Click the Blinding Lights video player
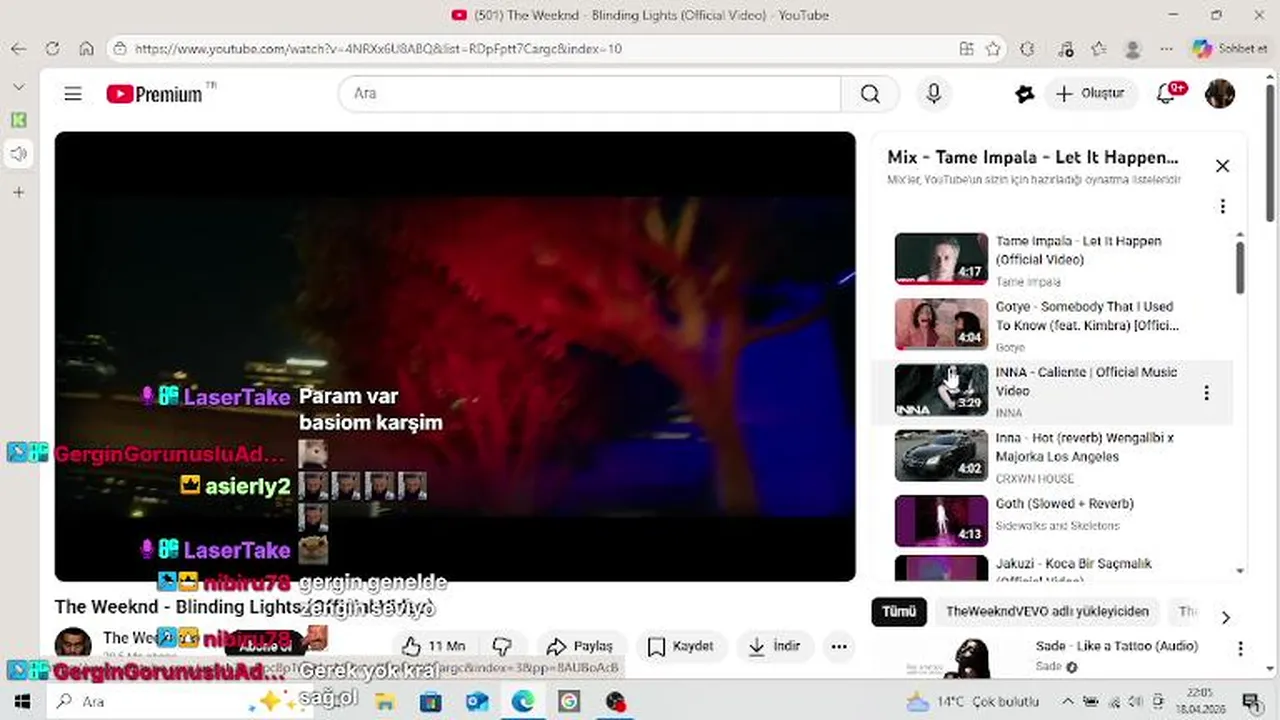This screenshot has width=1280, height=720. pos(455,356)
